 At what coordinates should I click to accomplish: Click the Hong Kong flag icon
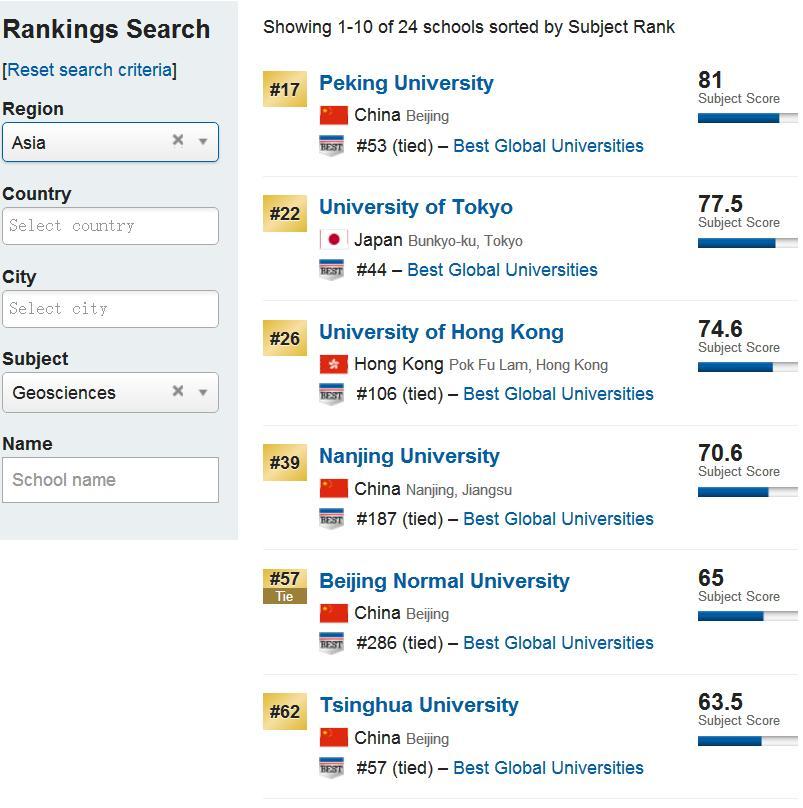(x=333, y=364)
